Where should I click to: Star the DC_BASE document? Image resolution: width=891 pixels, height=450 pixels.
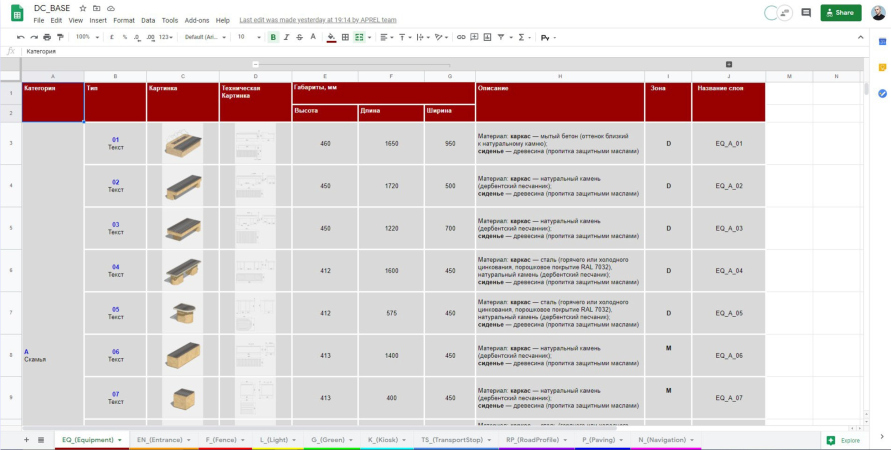point(82,8)
